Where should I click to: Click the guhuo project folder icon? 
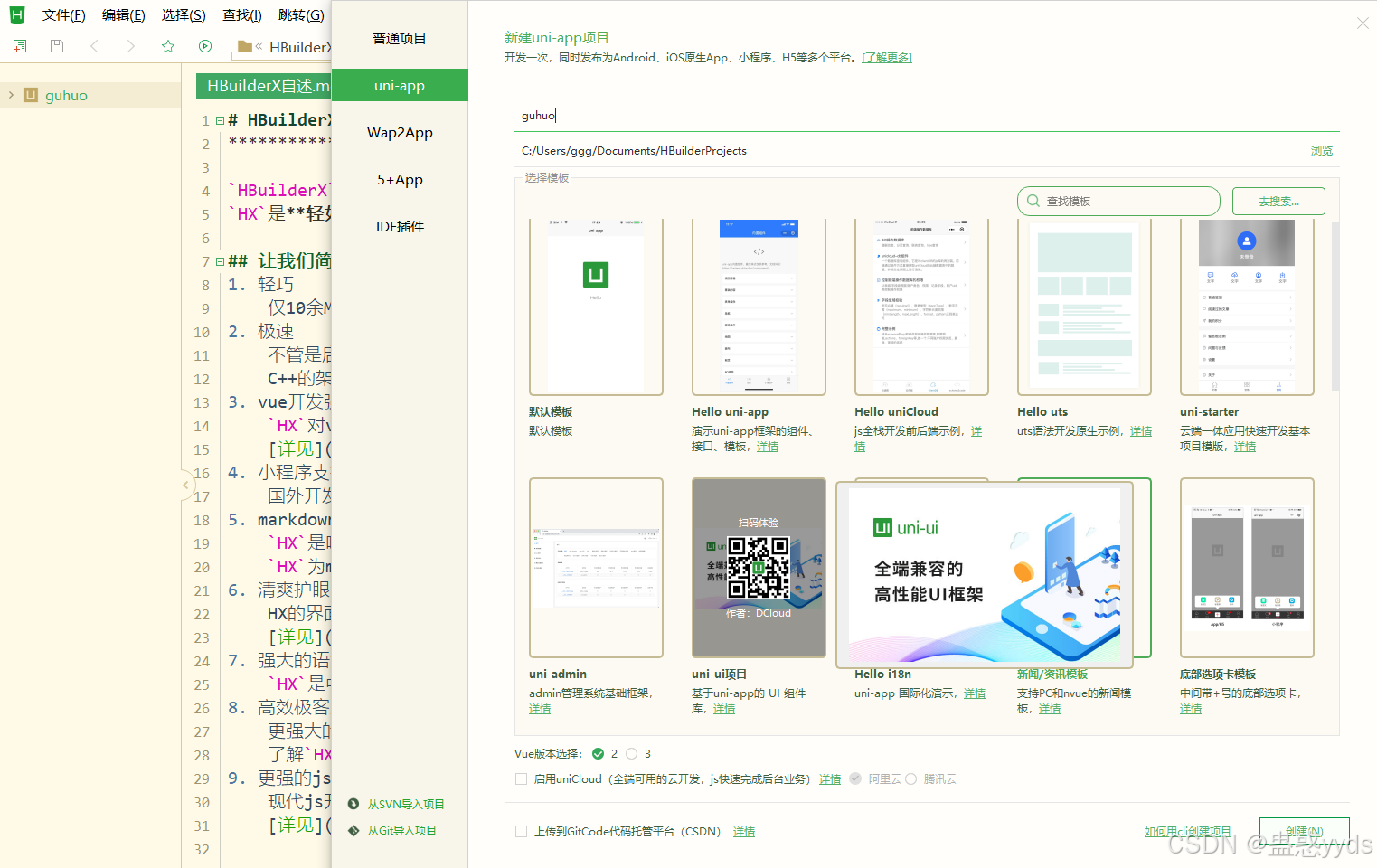pos(31,95)
